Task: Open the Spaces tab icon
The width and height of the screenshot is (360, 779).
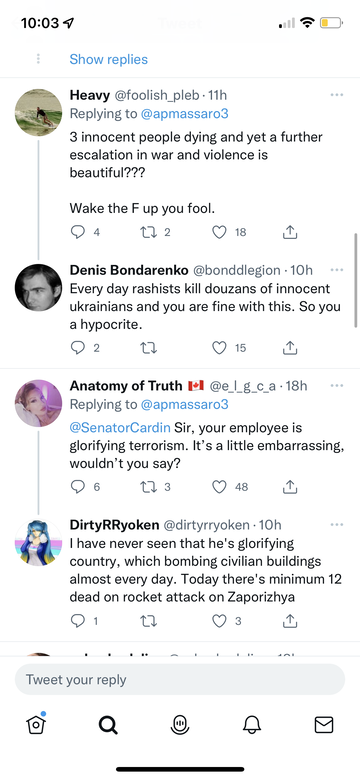Action: [180, 725]
